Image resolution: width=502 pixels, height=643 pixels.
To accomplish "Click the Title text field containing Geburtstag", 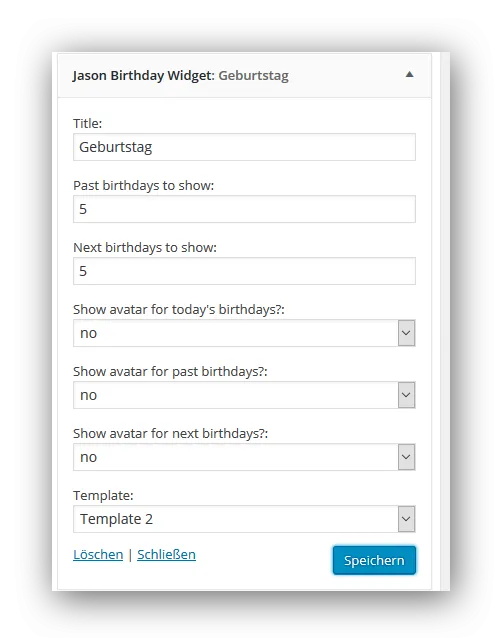I will [x=244, y=147].
